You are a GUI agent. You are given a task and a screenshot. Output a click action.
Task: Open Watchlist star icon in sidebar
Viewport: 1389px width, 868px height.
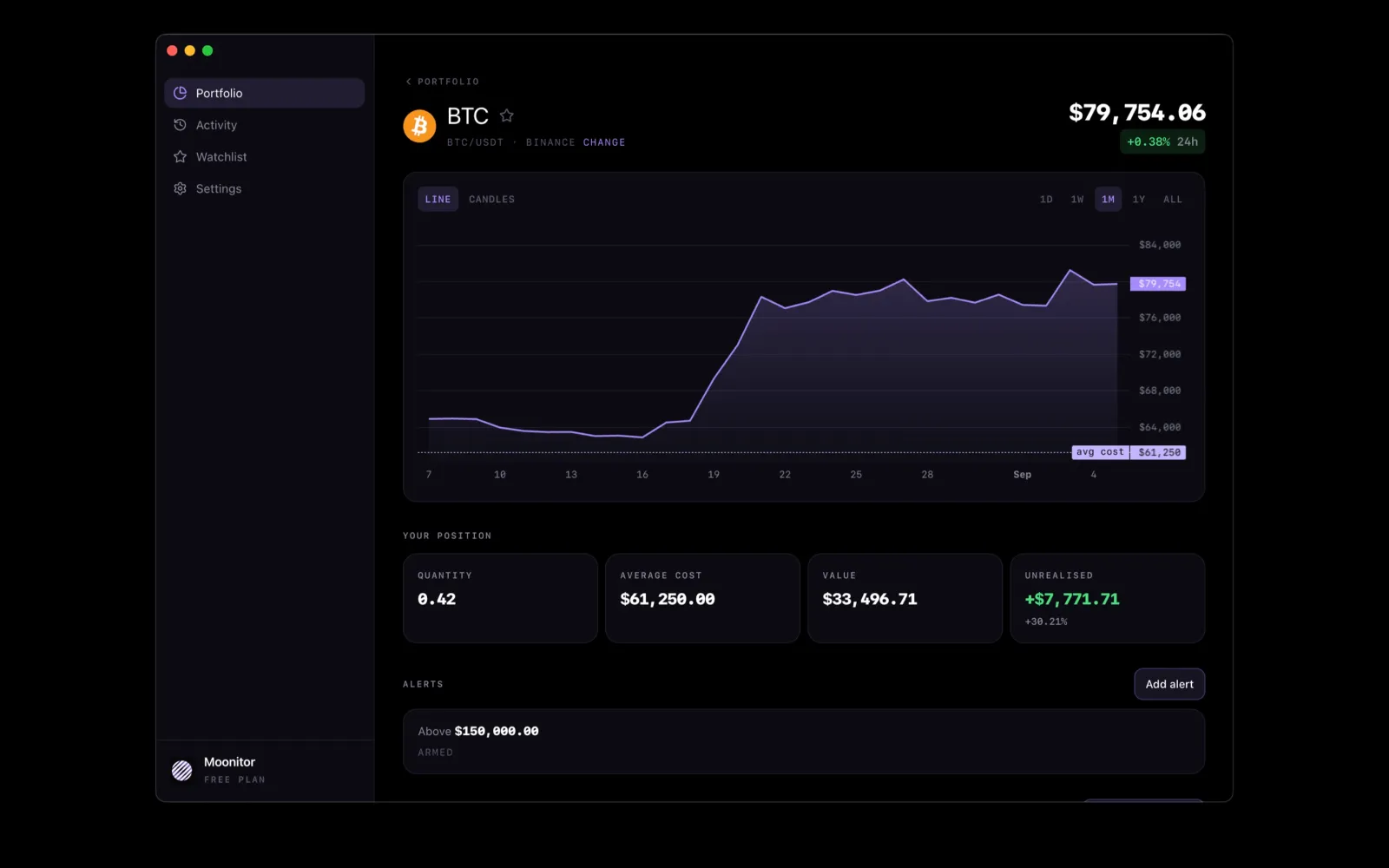[181, 157]
